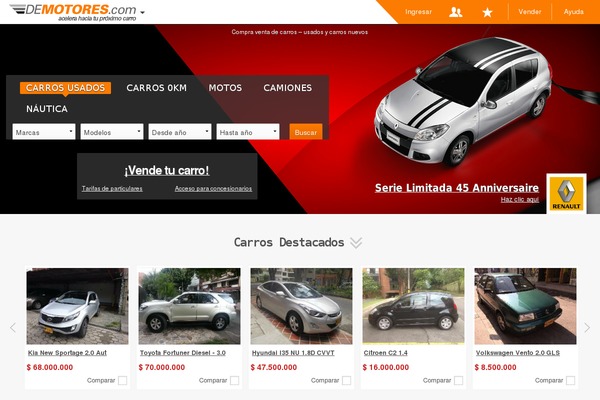Viewport: 600px width, 400px height.
Task: Open the Modelos dropdown
Action: 112,132
